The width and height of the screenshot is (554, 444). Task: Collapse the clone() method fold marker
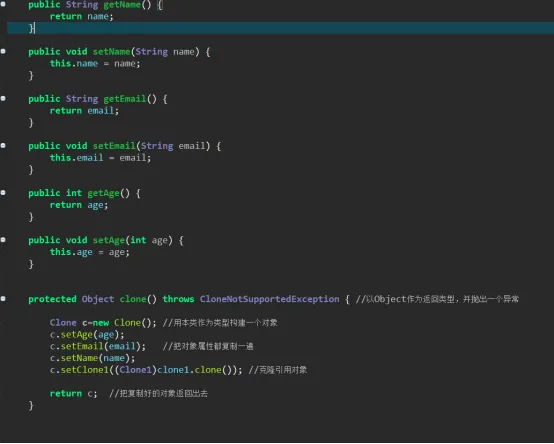pyautogui.click(x=3, y=299)
